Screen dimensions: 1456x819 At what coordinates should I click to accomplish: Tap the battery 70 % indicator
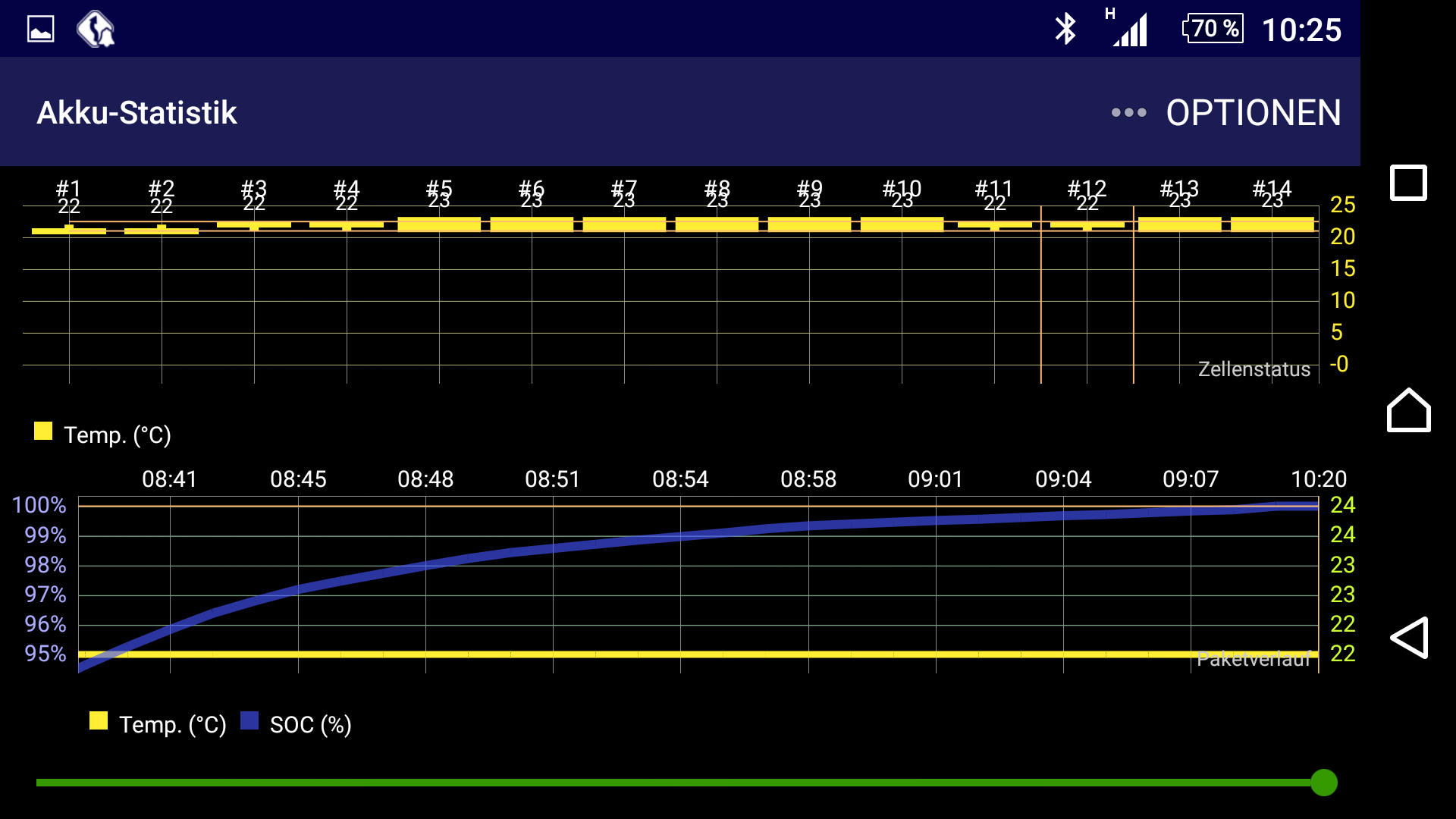click(x=1213, y=29)
